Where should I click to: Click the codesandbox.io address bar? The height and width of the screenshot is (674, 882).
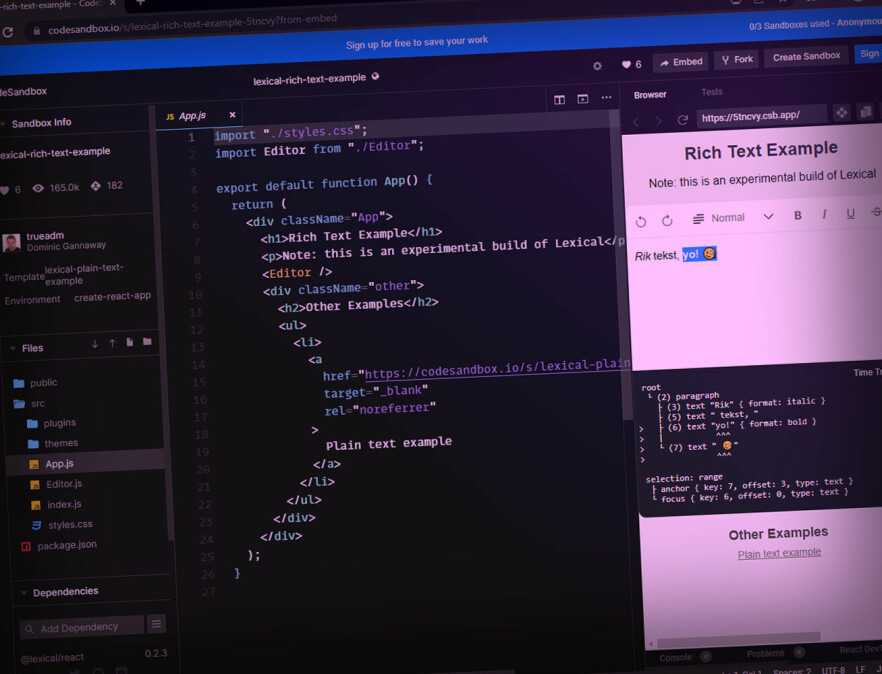click(x=191, y=24)
